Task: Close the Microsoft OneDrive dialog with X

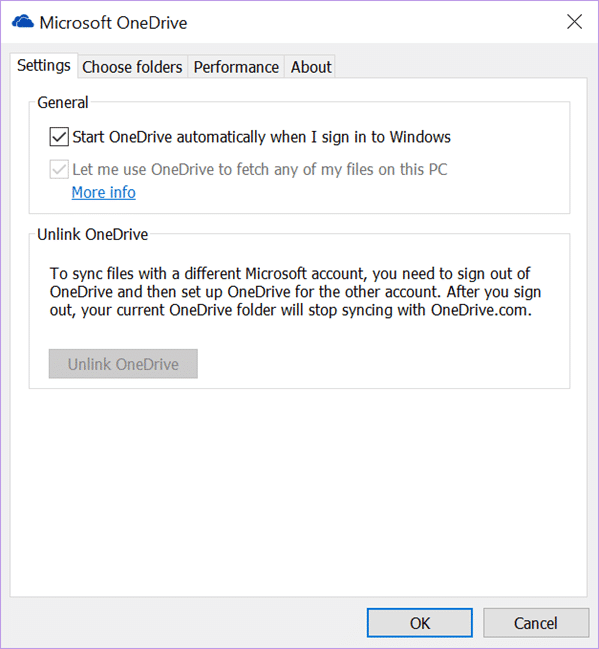Action: 575,22
